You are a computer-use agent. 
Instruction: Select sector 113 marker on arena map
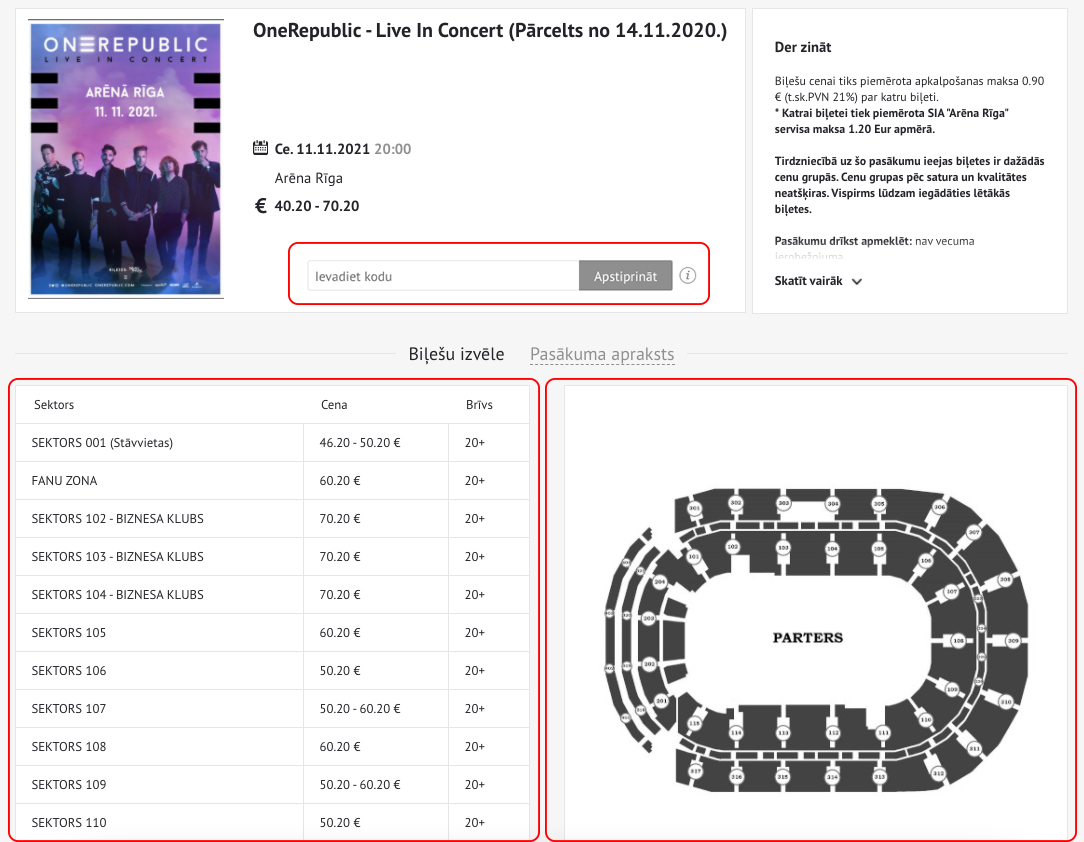(x=783, y=732)
